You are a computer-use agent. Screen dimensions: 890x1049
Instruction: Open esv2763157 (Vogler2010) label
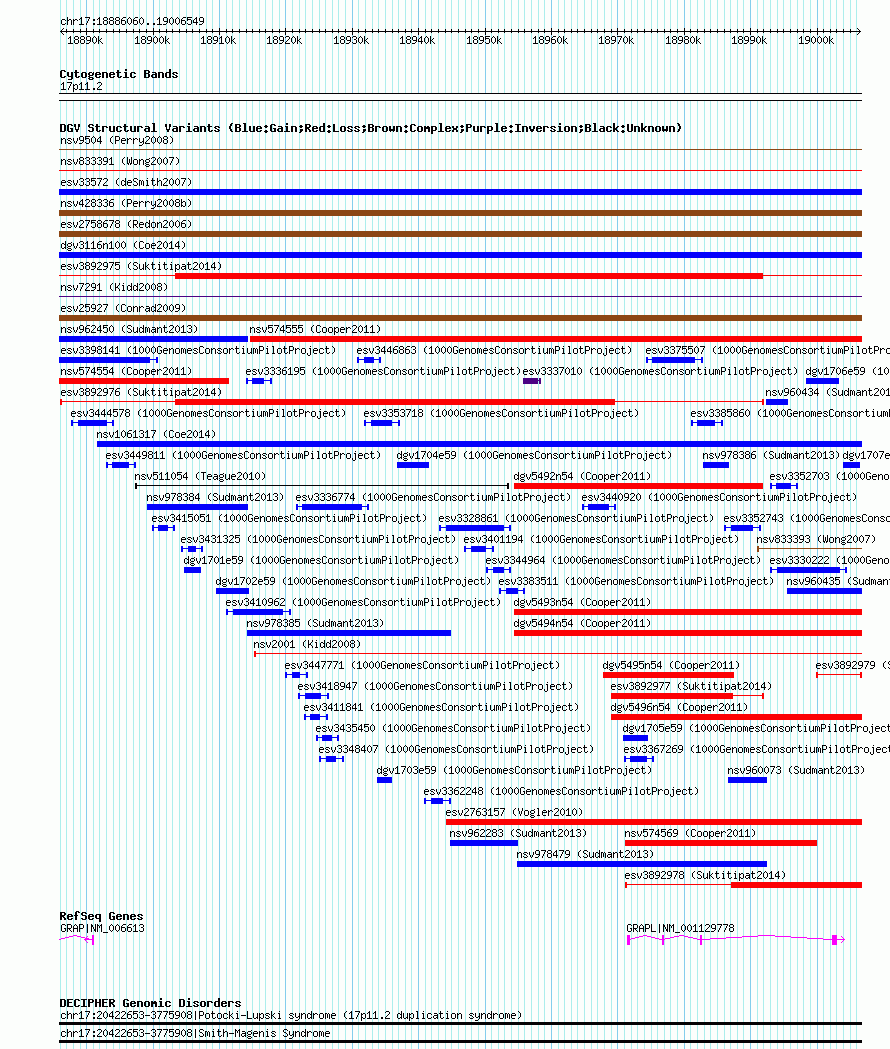[x=514, y=812]
